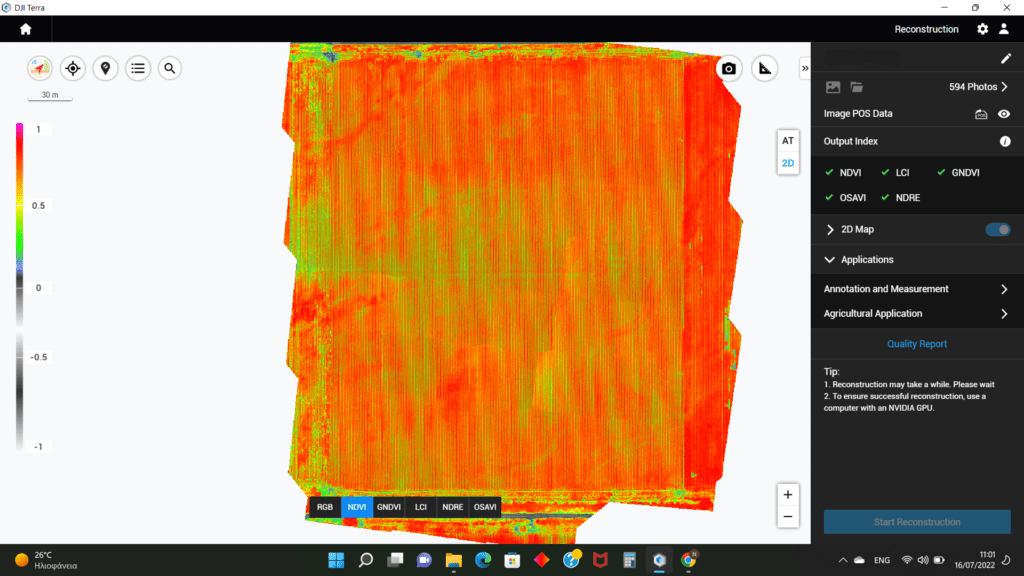Switch to the GNDVI layer tab

click(389, 507)
